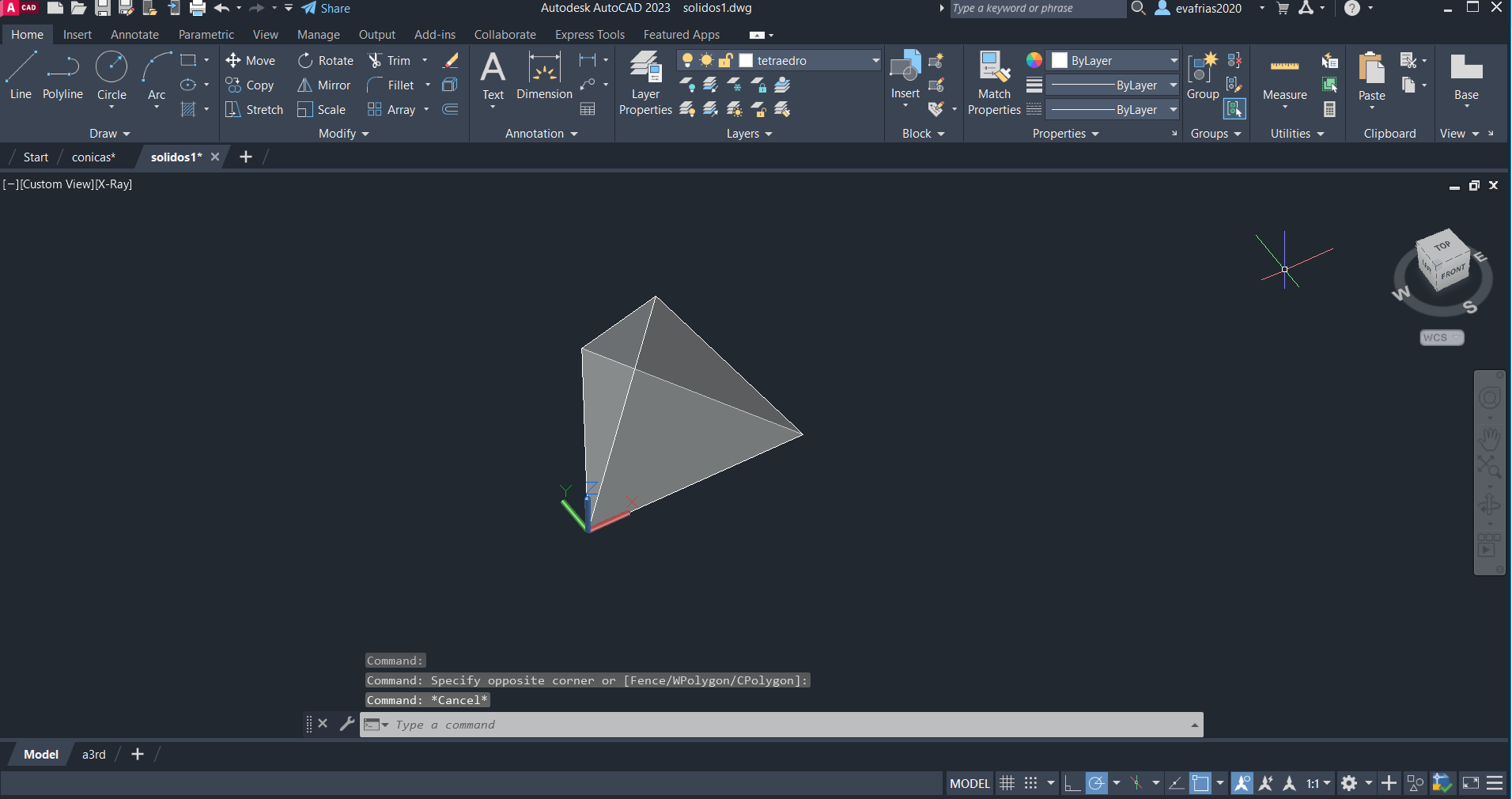Open the evafrias2020 account menu
This screenshot has height=799, width=1512.
pyautogui.click(x=1208, y=9)
